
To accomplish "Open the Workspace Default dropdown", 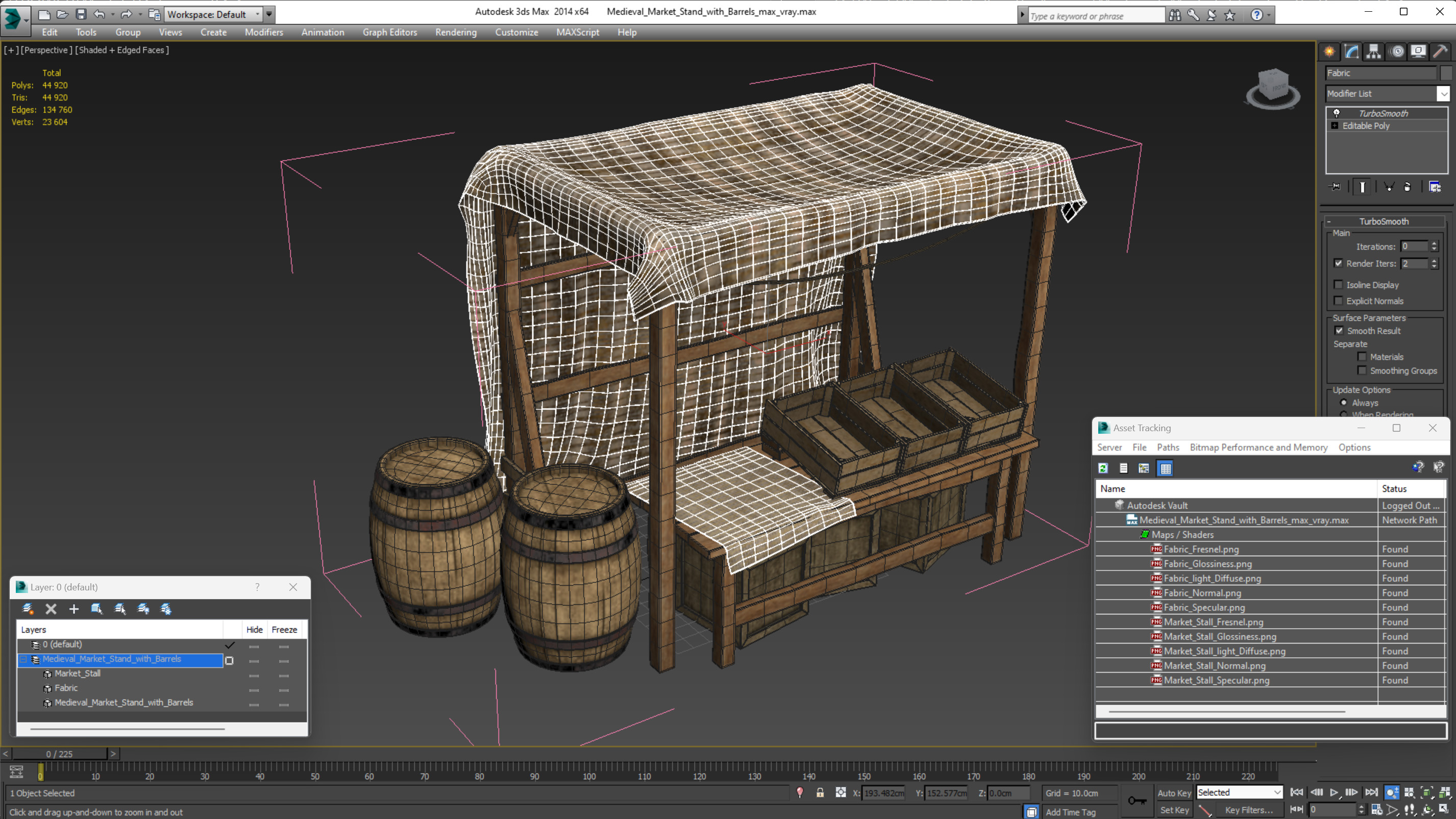I will click(x=213, y=14).
